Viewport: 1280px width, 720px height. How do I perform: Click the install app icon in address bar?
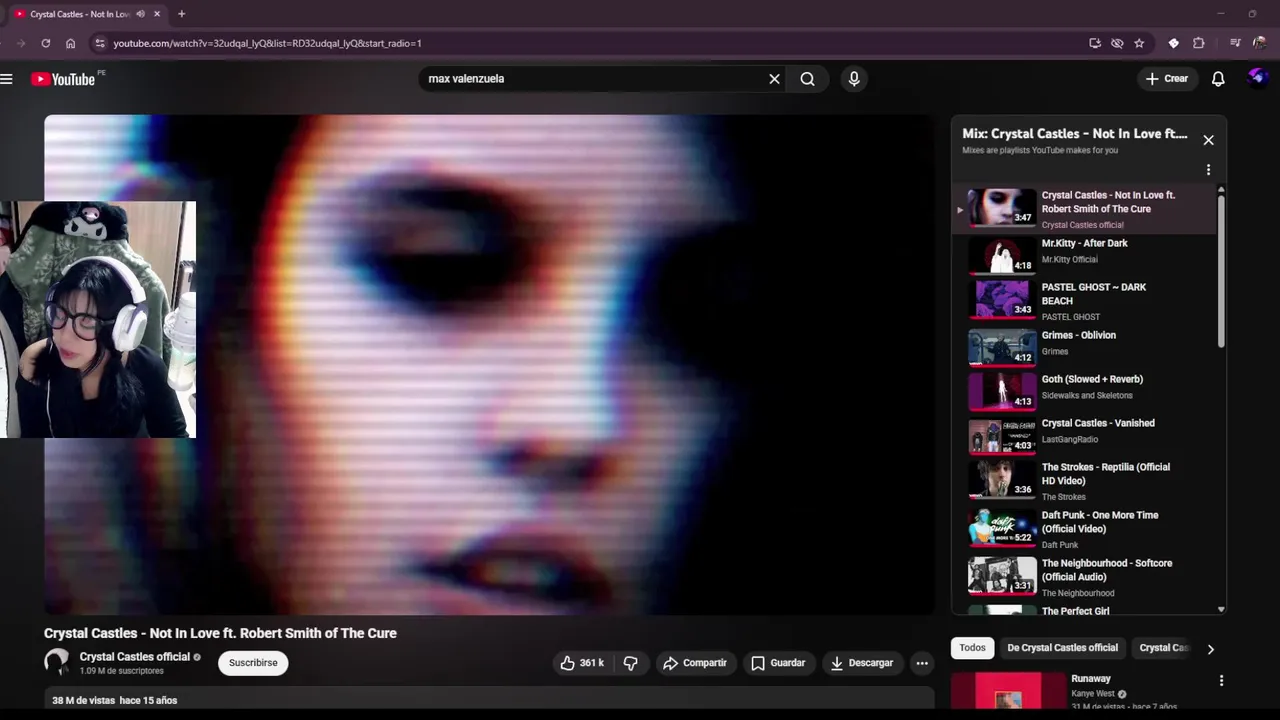pyautogui.click(x=1095, y=43)
